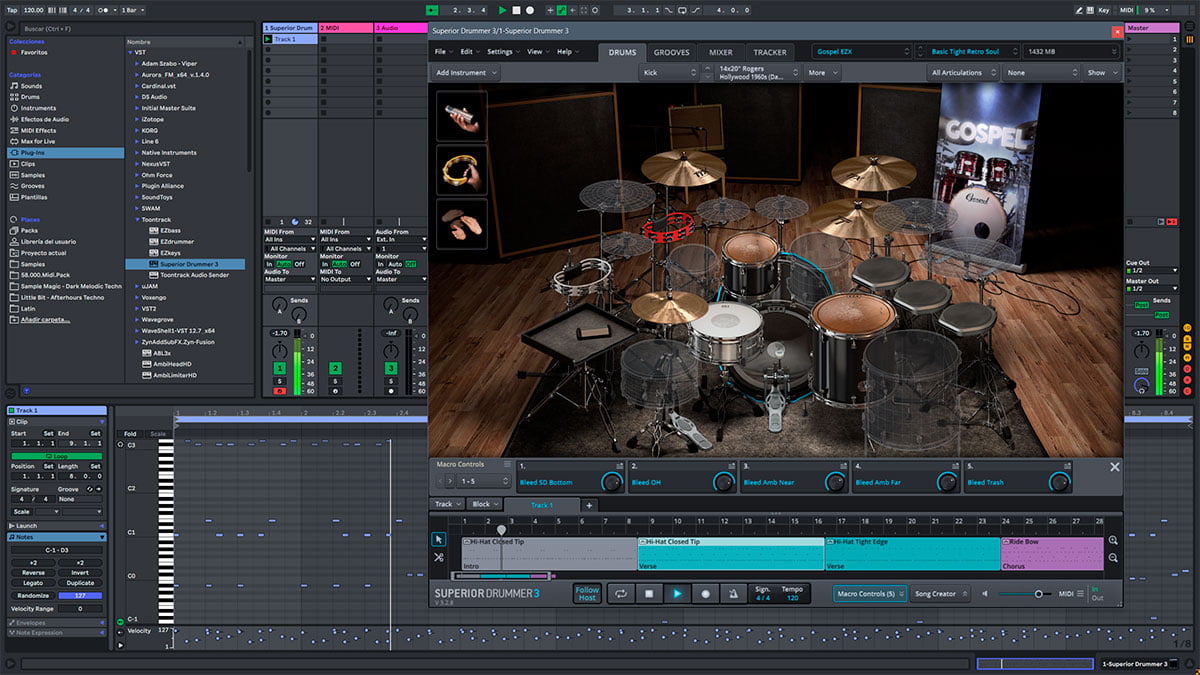
Task: Switch to the MIXER tab
Action: (x=721, y=52)
